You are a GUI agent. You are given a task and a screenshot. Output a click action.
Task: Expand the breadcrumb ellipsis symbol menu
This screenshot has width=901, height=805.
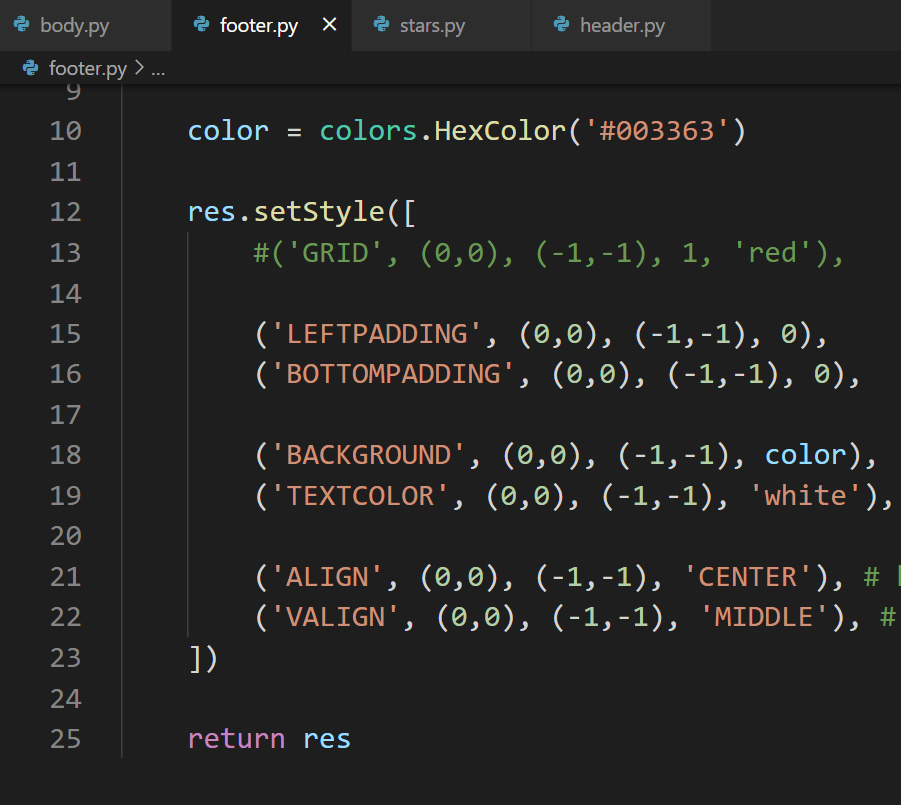coord(157,69)
